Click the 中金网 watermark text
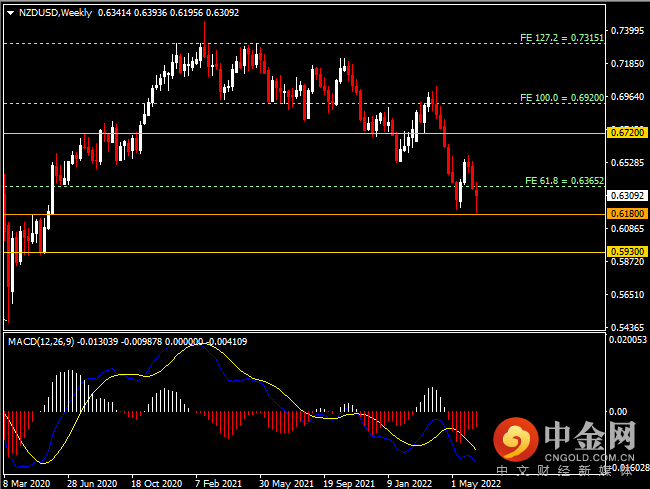Screen dimensions: 650x489 (x=590, y=434)
